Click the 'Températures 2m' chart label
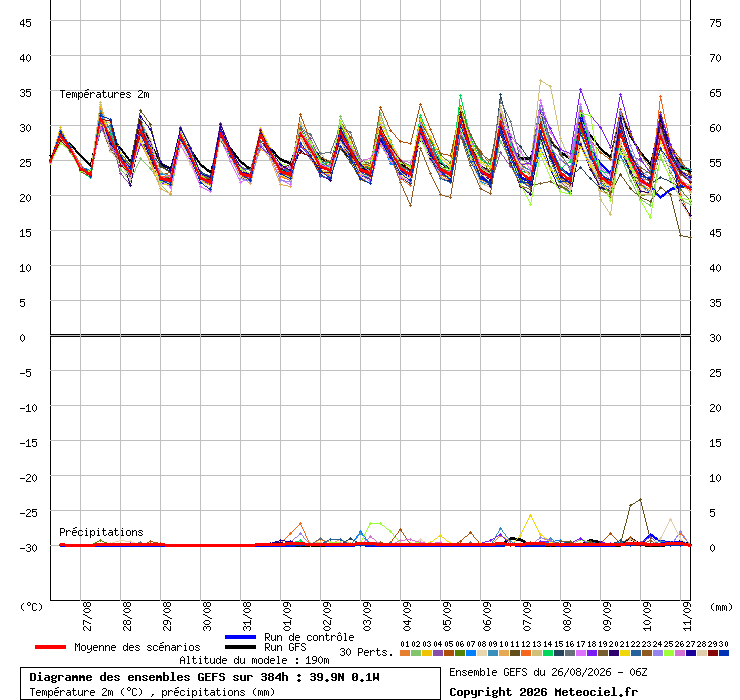740x700 pixels. [104, 94]
